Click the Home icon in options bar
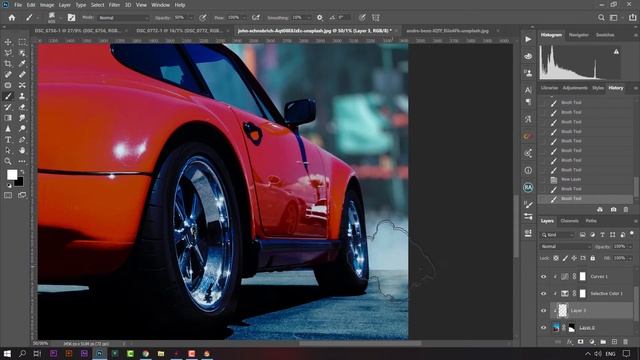This screenshot has width=640, height=360. (x=12, y=18)
